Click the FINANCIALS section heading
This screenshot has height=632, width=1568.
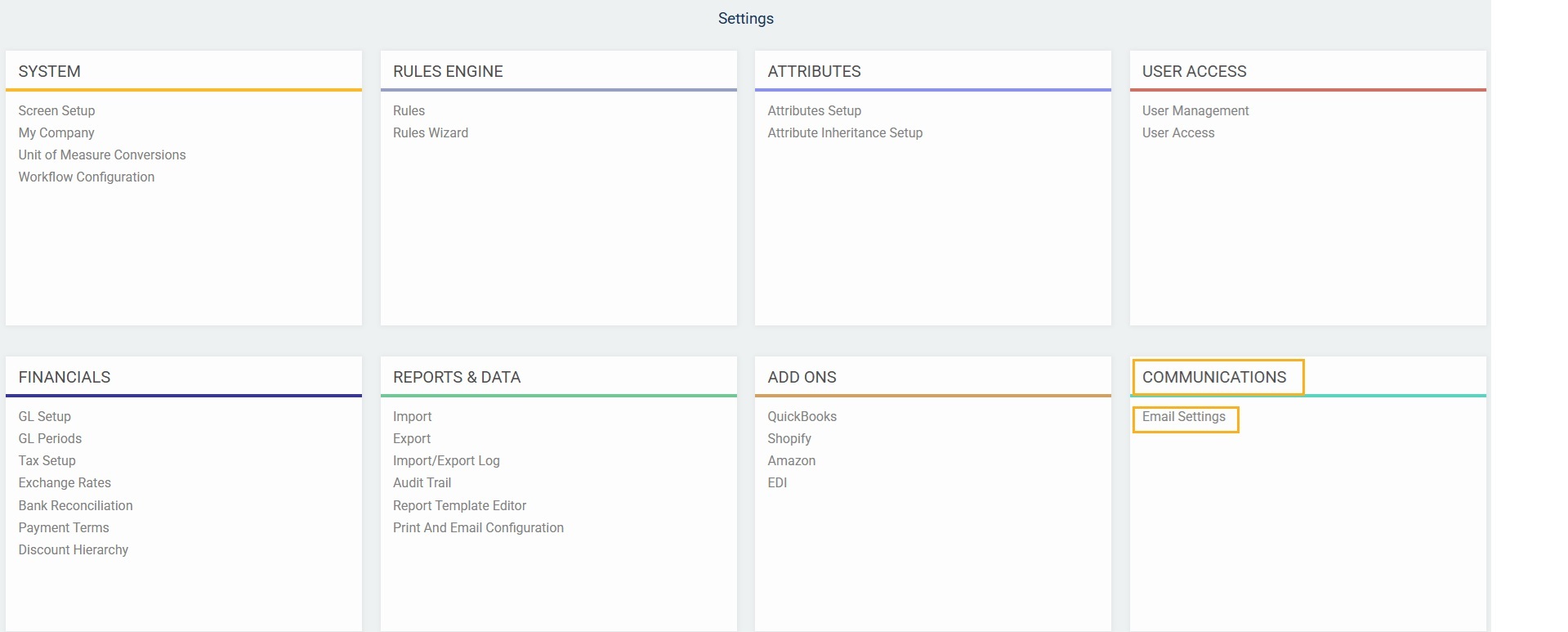click(x=64, y=377)
